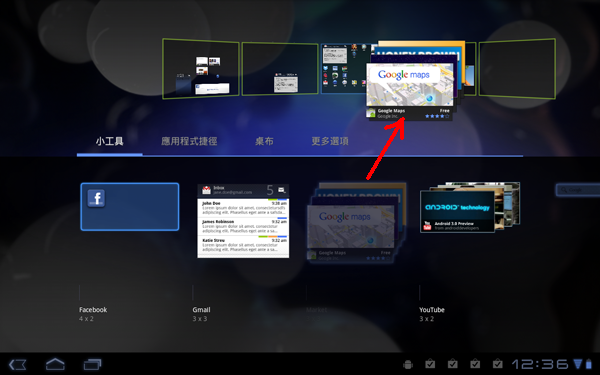Open the leftmost Market shopping bag notification

tap(430, 364)
